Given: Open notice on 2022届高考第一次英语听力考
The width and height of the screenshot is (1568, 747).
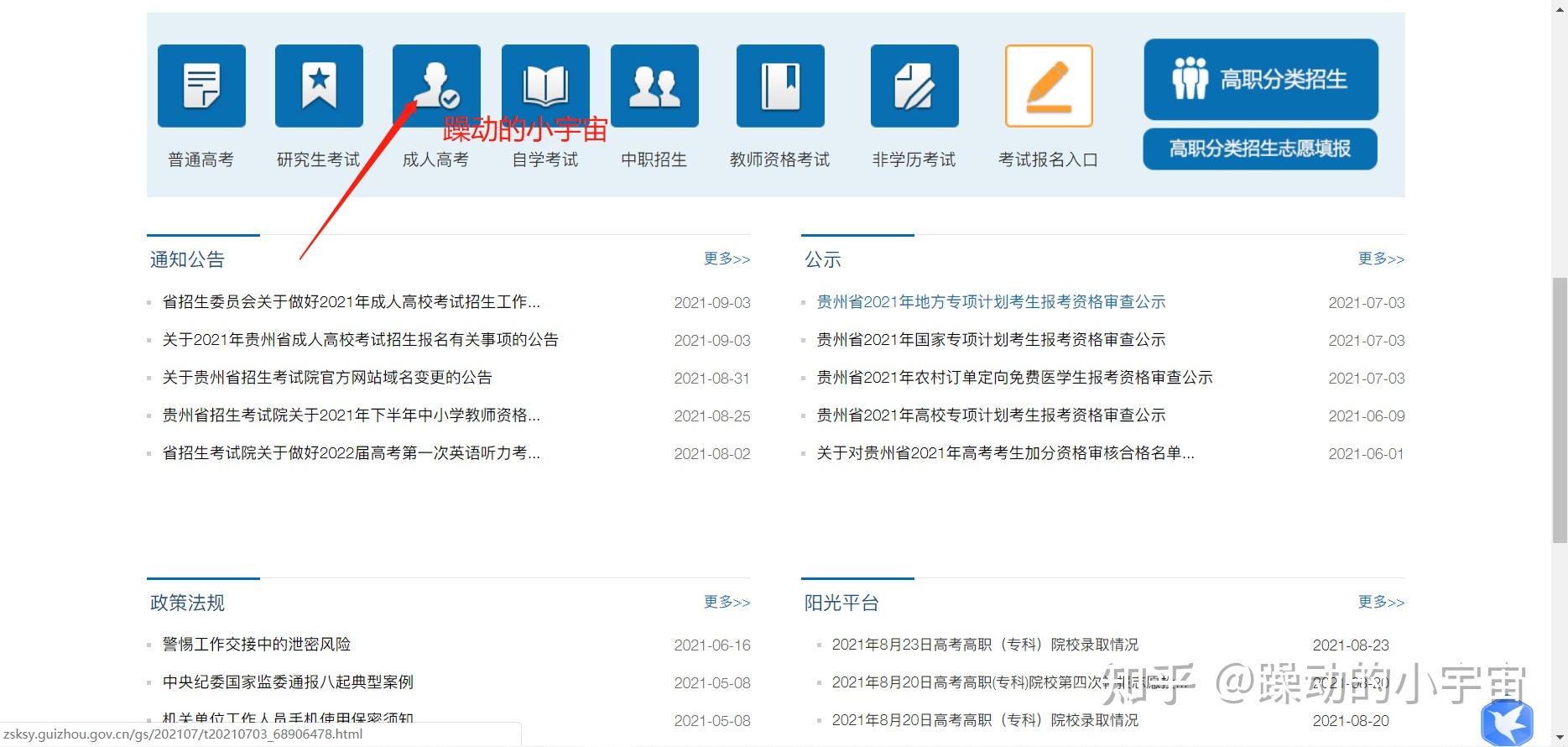Looking at the screenshot, I should point(352,453).
